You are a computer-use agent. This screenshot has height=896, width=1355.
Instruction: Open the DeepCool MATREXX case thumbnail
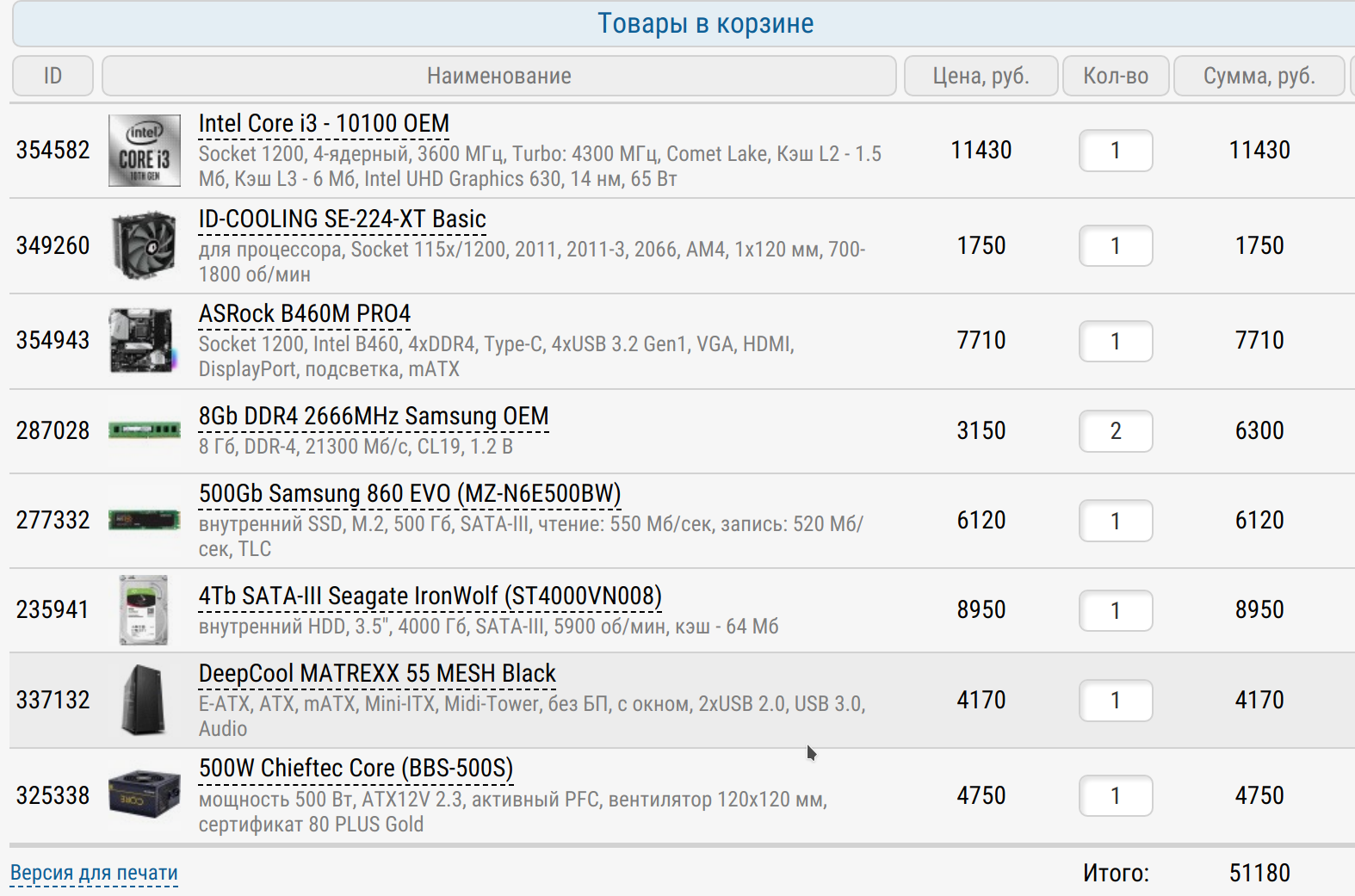[x=144, y=700]
